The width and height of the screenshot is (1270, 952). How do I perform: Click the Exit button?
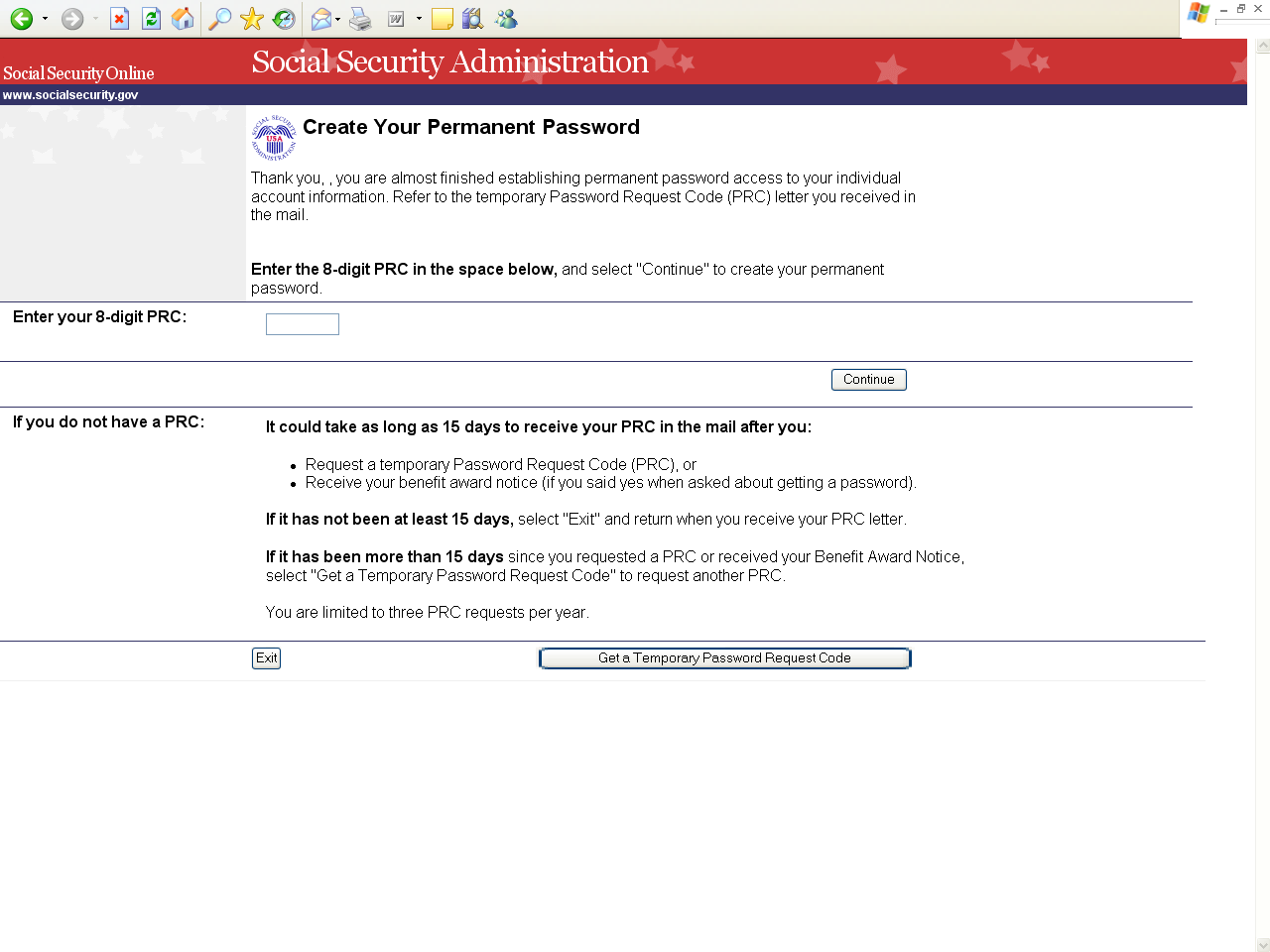[x=266, y=658]
